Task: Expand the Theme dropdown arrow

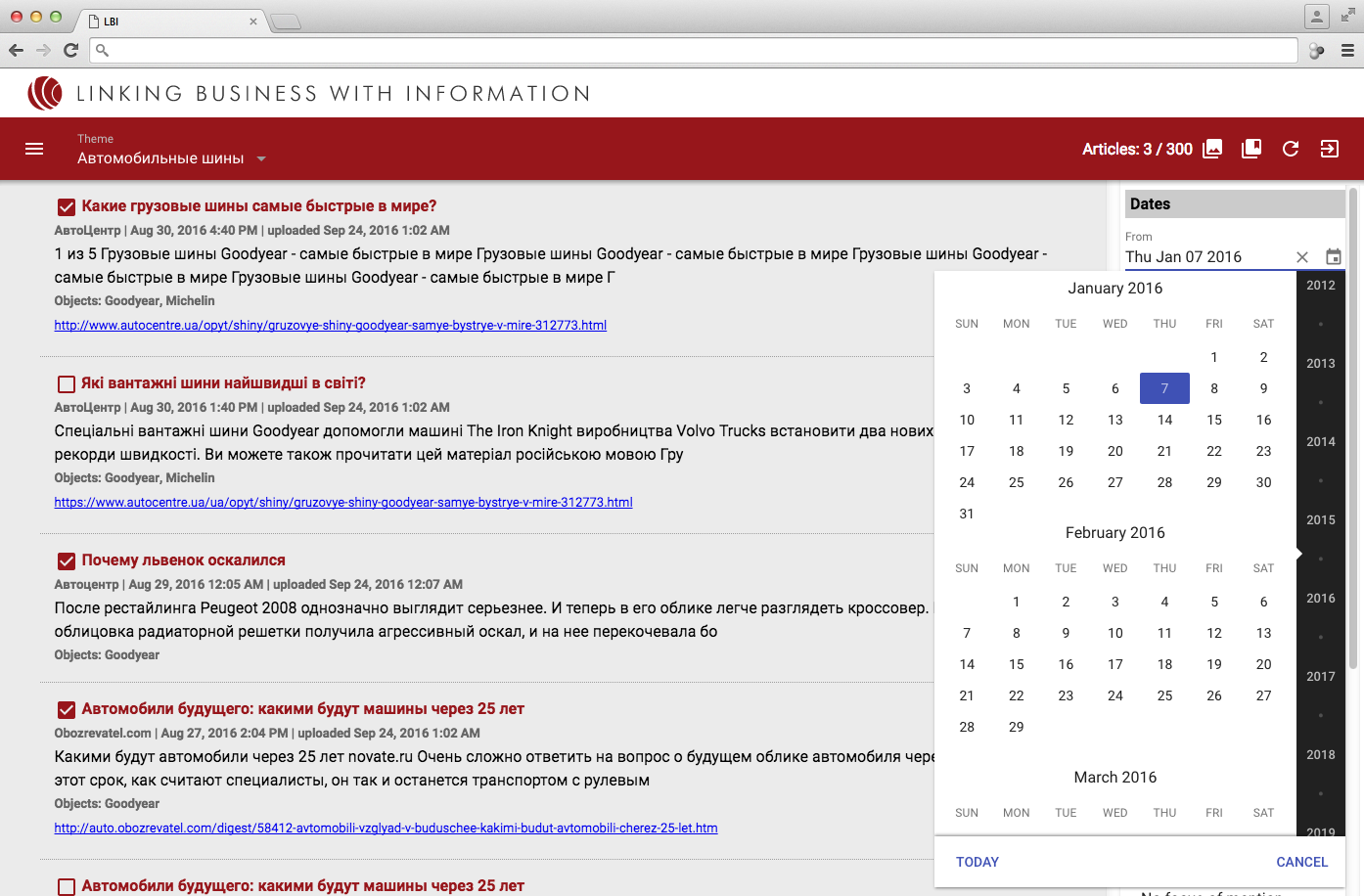Action: (261, 158)
